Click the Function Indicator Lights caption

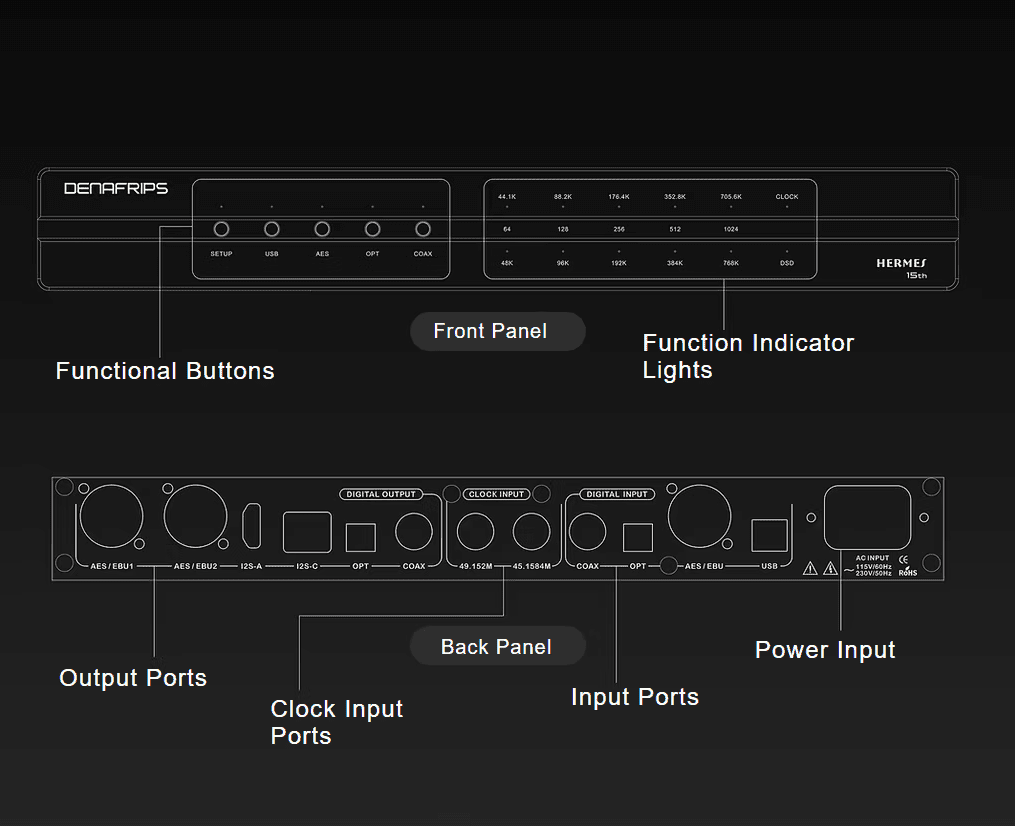point(748,356)
